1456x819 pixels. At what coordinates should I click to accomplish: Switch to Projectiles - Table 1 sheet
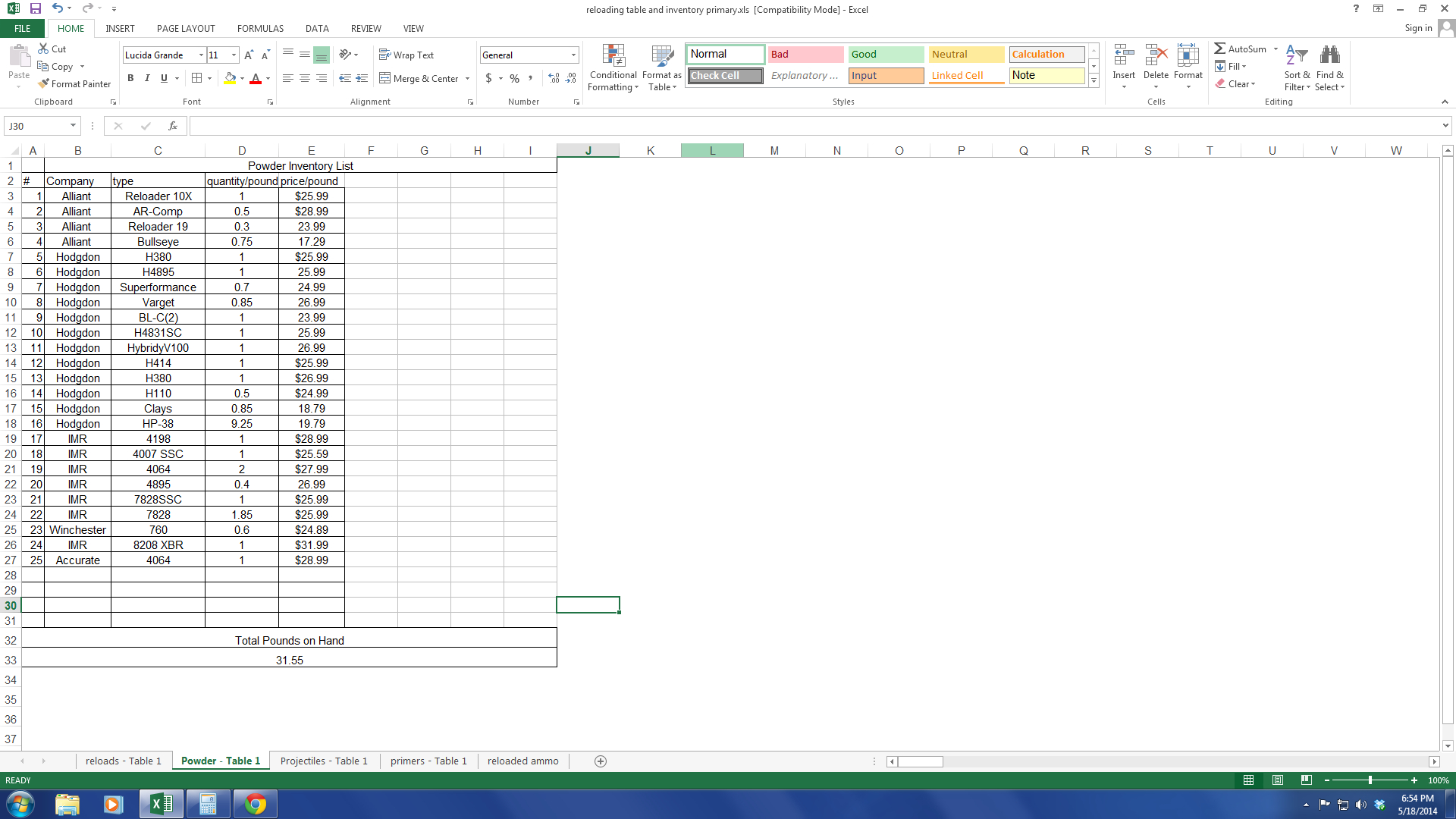(x=324, y=761)
